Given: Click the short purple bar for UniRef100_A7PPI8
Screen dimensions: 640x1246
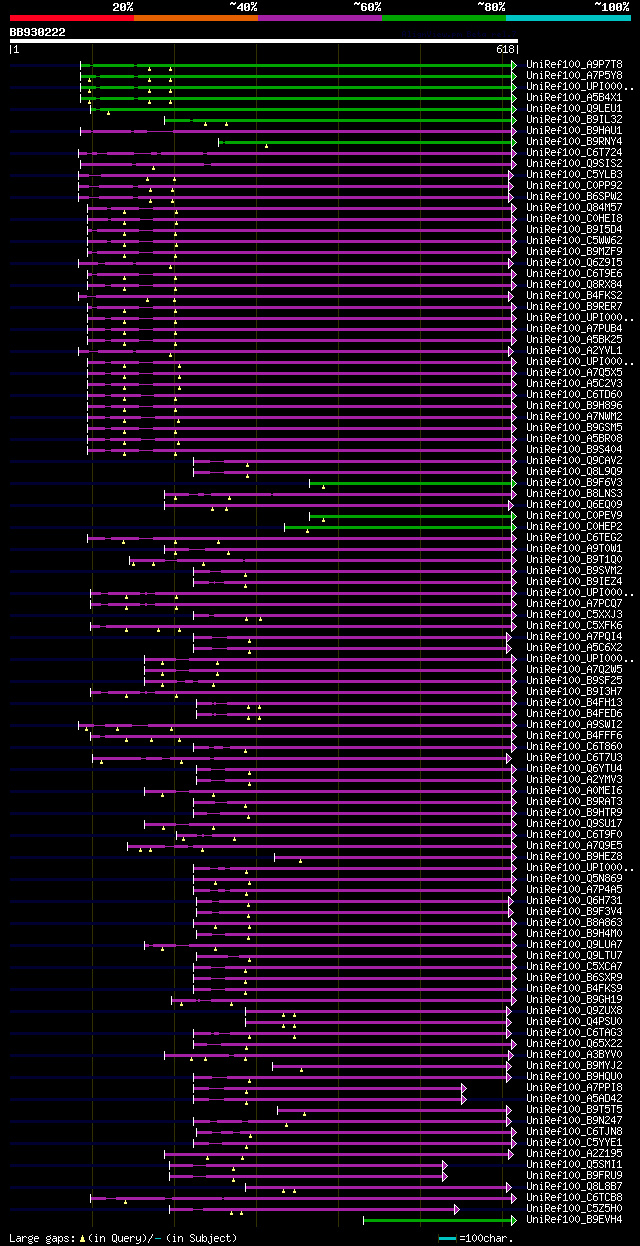Looking at the screenshot, I should click(330, 1088).
